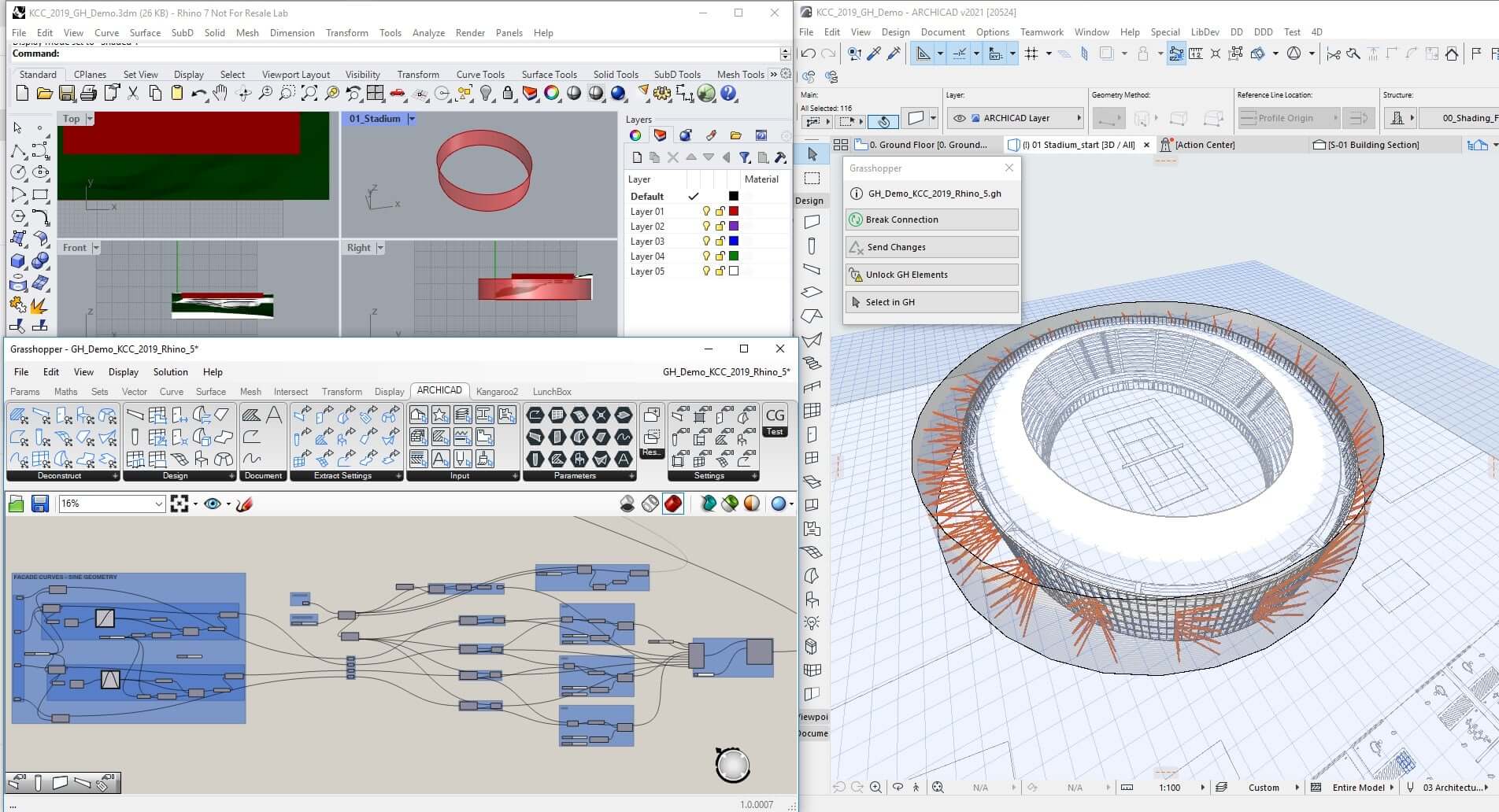Click the Grasshopper sketch brush icon

coord(245,504)
